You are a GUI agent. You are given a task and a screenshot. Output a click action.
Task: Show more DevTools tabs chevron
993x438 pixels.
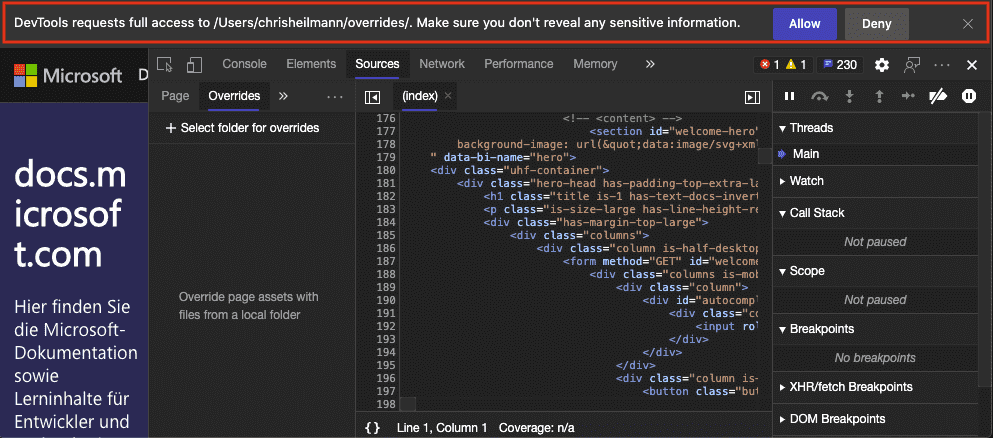pyautogui.click(x=650, y=64)
